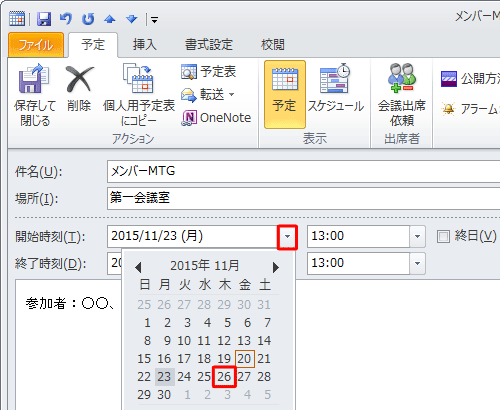Send to OneNote
The image size is (500, 410).
click(x=216, y=118)
